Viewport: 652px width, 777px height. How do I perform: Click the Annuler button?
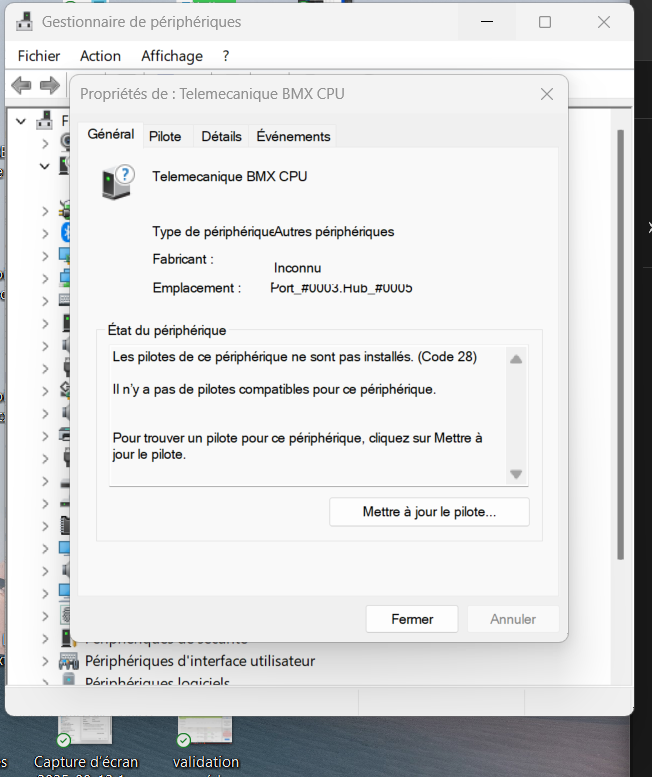coord(513,619)
